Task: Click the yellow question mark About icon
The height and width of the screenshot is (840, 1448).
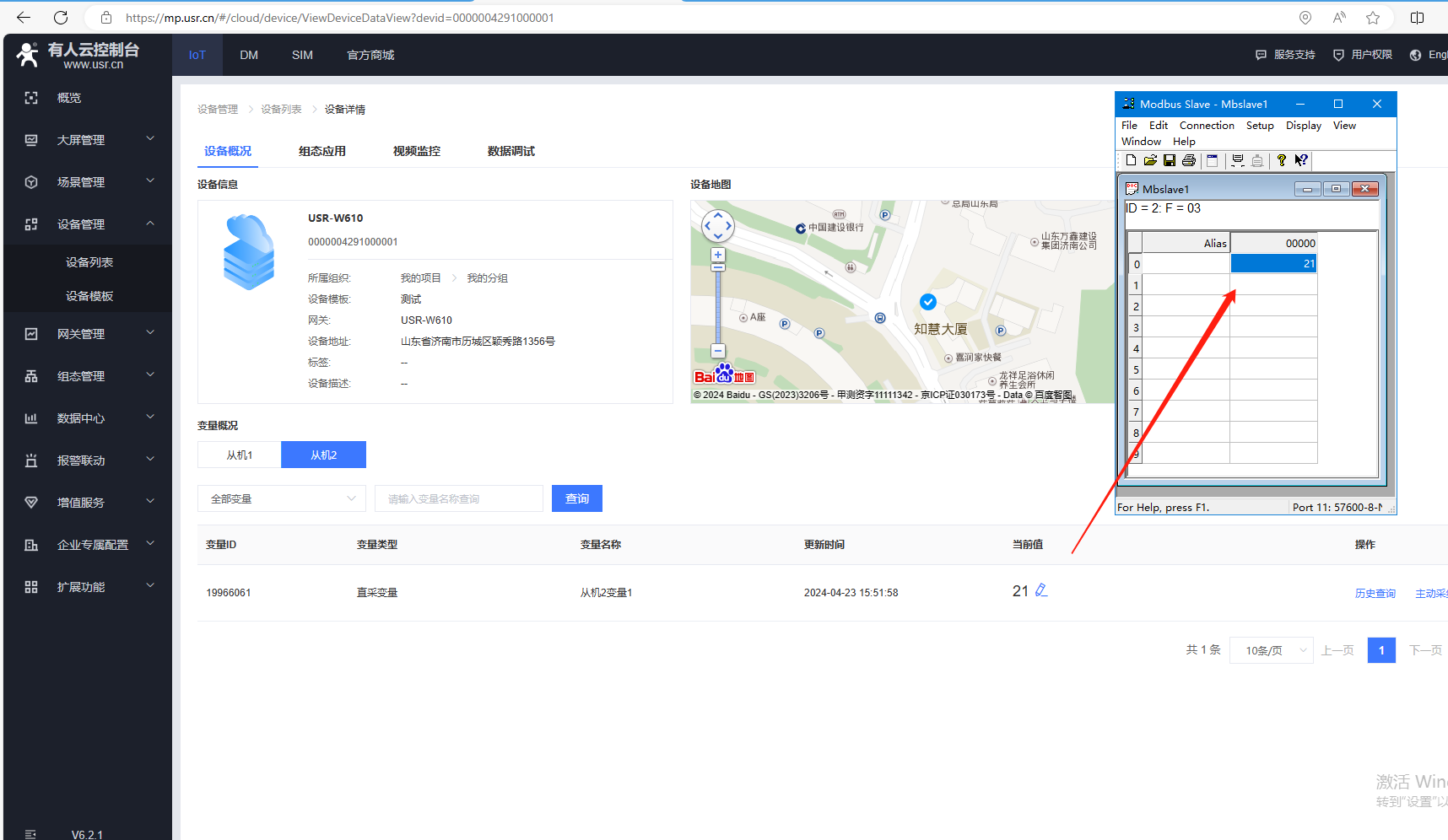Action: [1281, 160]
